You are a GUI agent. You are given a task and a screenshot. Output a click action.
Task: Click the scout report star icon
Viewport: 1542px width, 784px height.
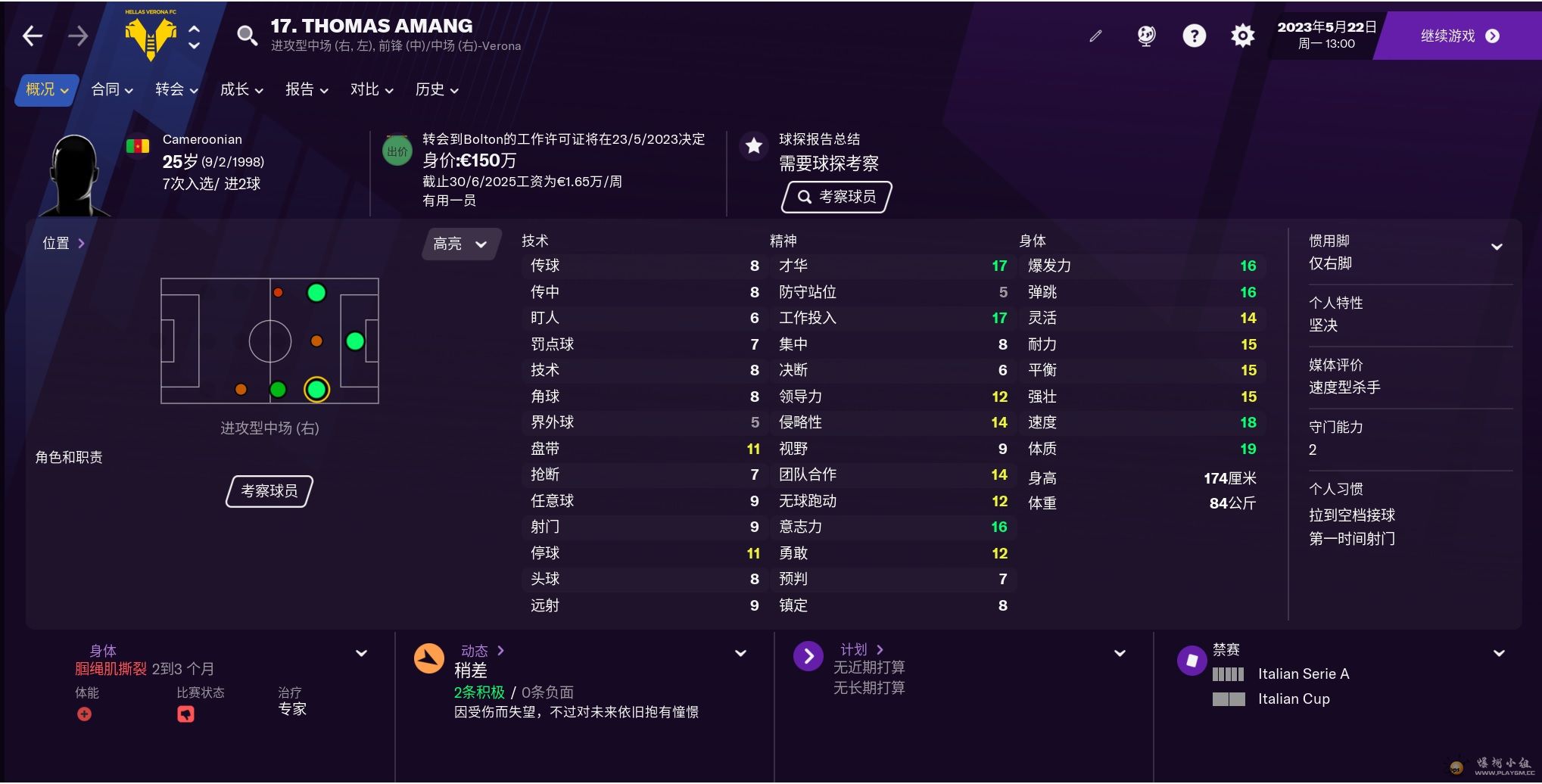pyautogui.click(x=753, y=146)
